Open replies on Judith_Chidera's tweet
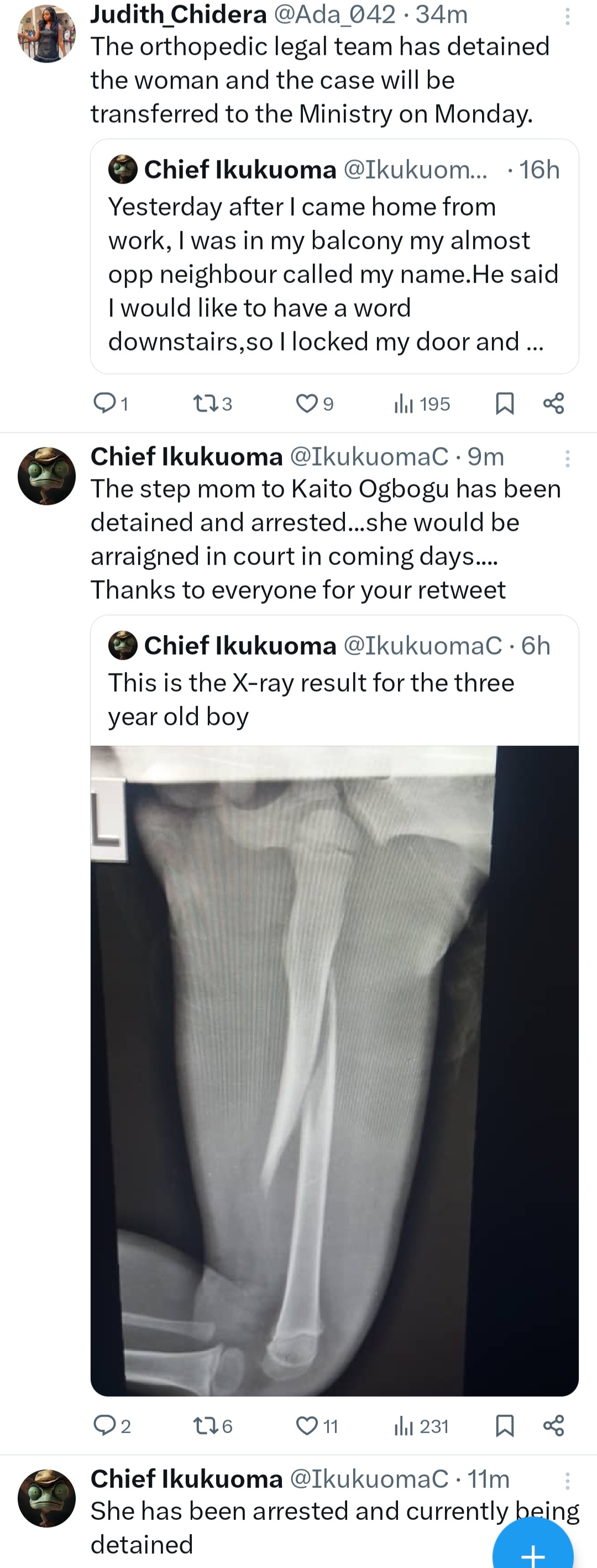The width and height of the screenshot is (597, 1568). [x=110, y=403]
